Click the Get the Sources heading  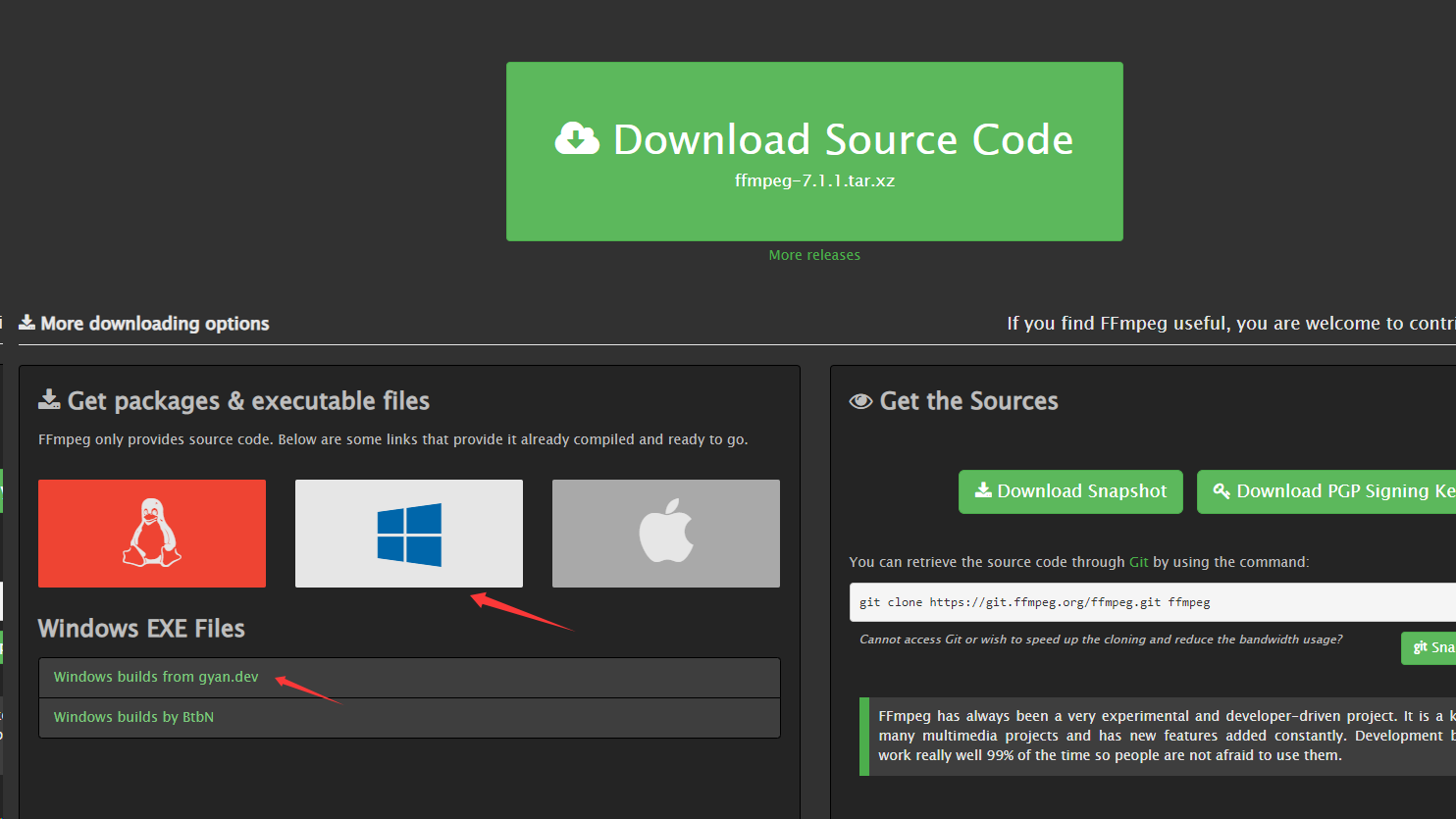pos(969,401)
